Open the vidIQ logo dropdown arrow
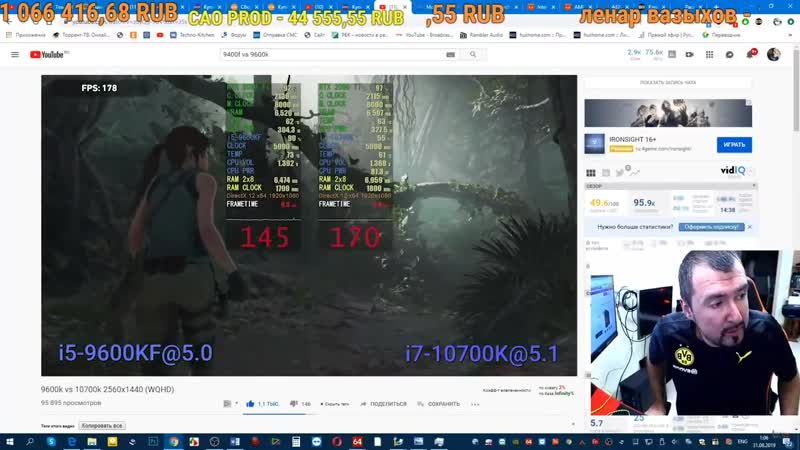800x450 pixels. pyautogui.click(x=751, y=171)
